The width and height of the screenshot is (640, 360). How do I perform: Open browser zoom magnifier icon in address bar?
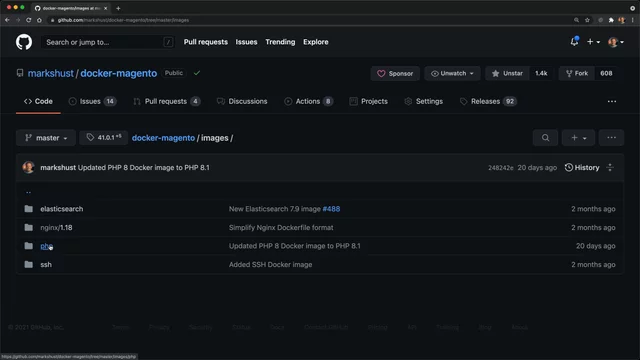[576, 20]
